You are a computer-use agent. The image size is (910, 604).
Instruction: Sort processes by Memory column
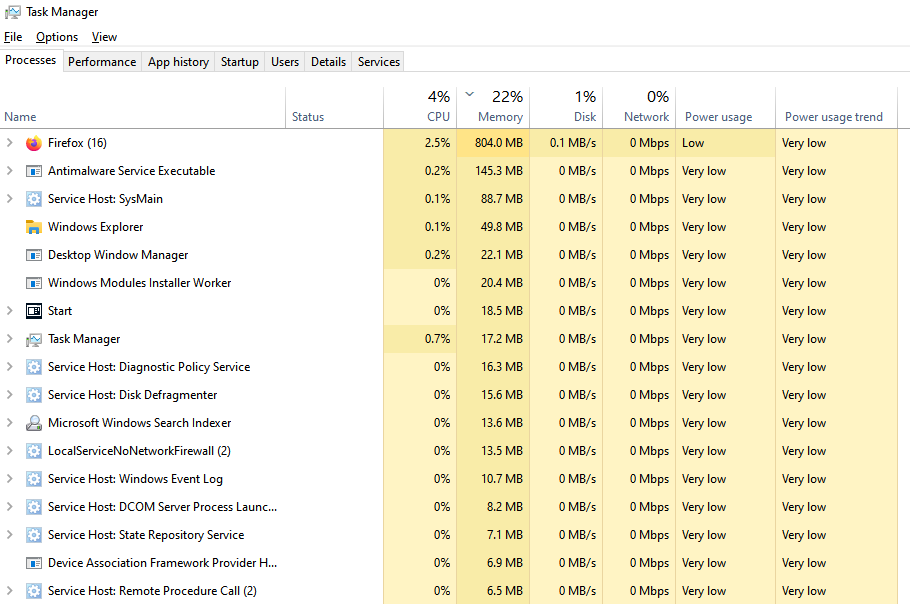(x=493, y=108)
